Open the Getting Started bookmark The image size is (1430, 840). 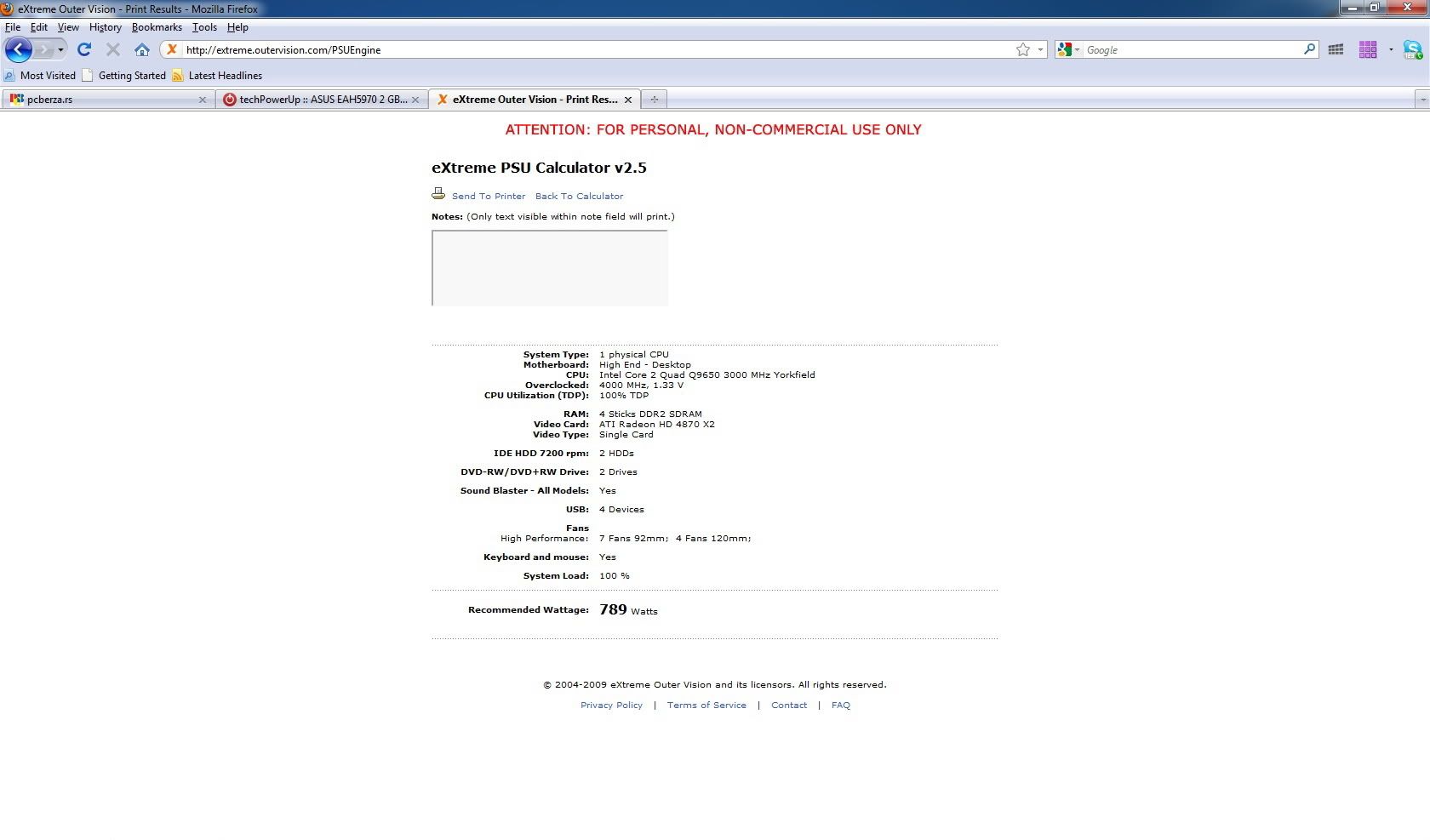click(x=124, y=75)
